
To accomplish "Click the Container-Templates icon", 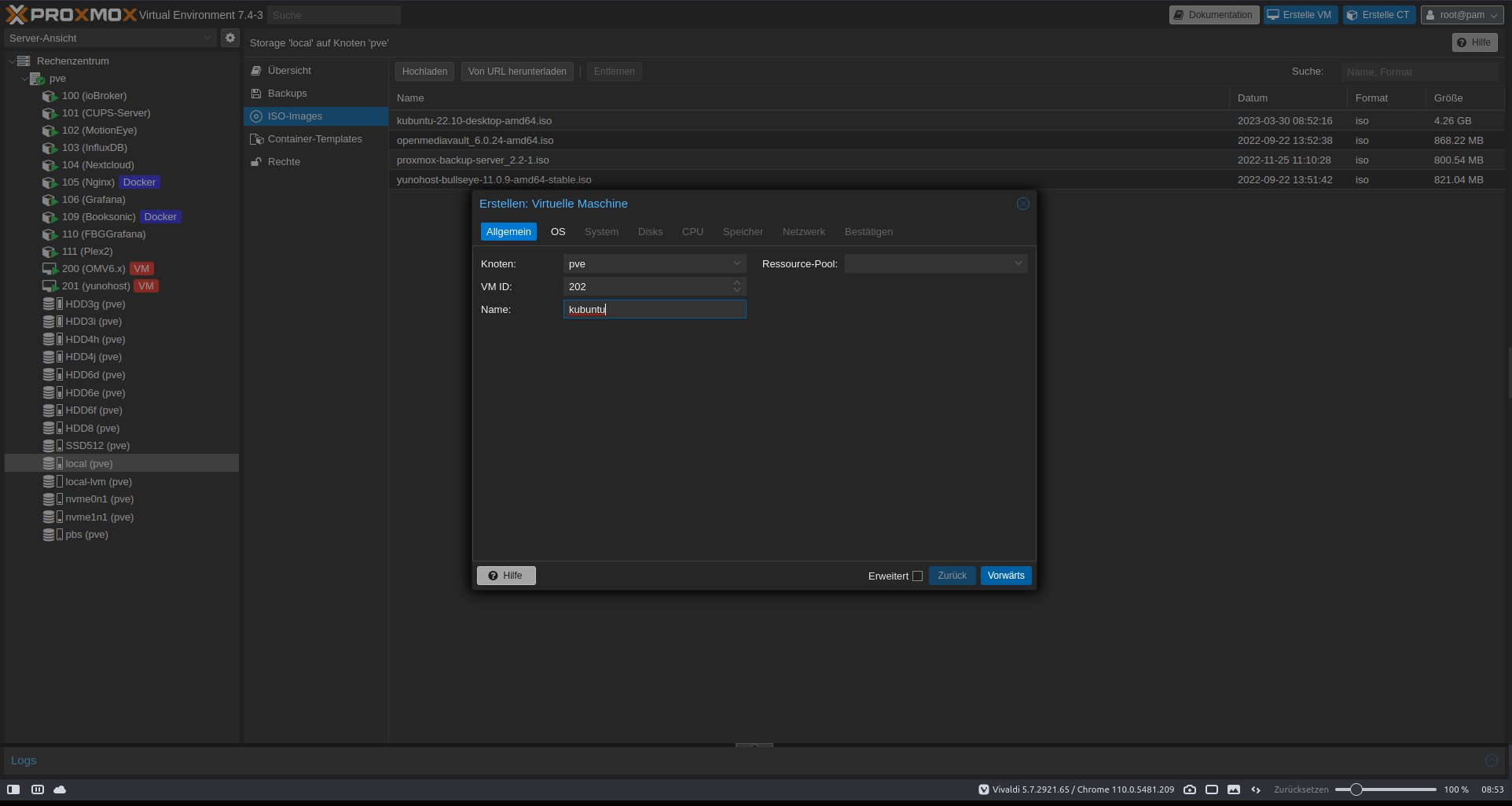I will tap(256, 139).
